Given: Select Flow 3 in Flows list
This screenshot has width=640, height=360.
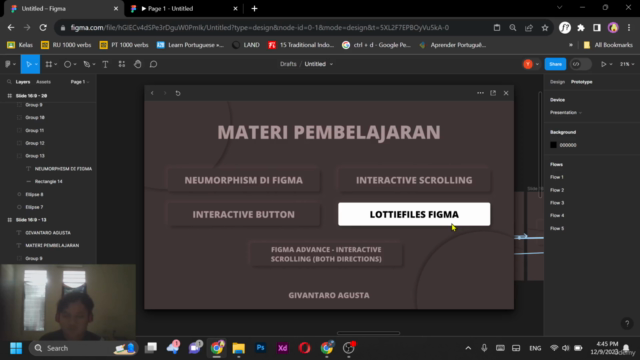Looking at the screenshot, I should (x=557, y=202).
